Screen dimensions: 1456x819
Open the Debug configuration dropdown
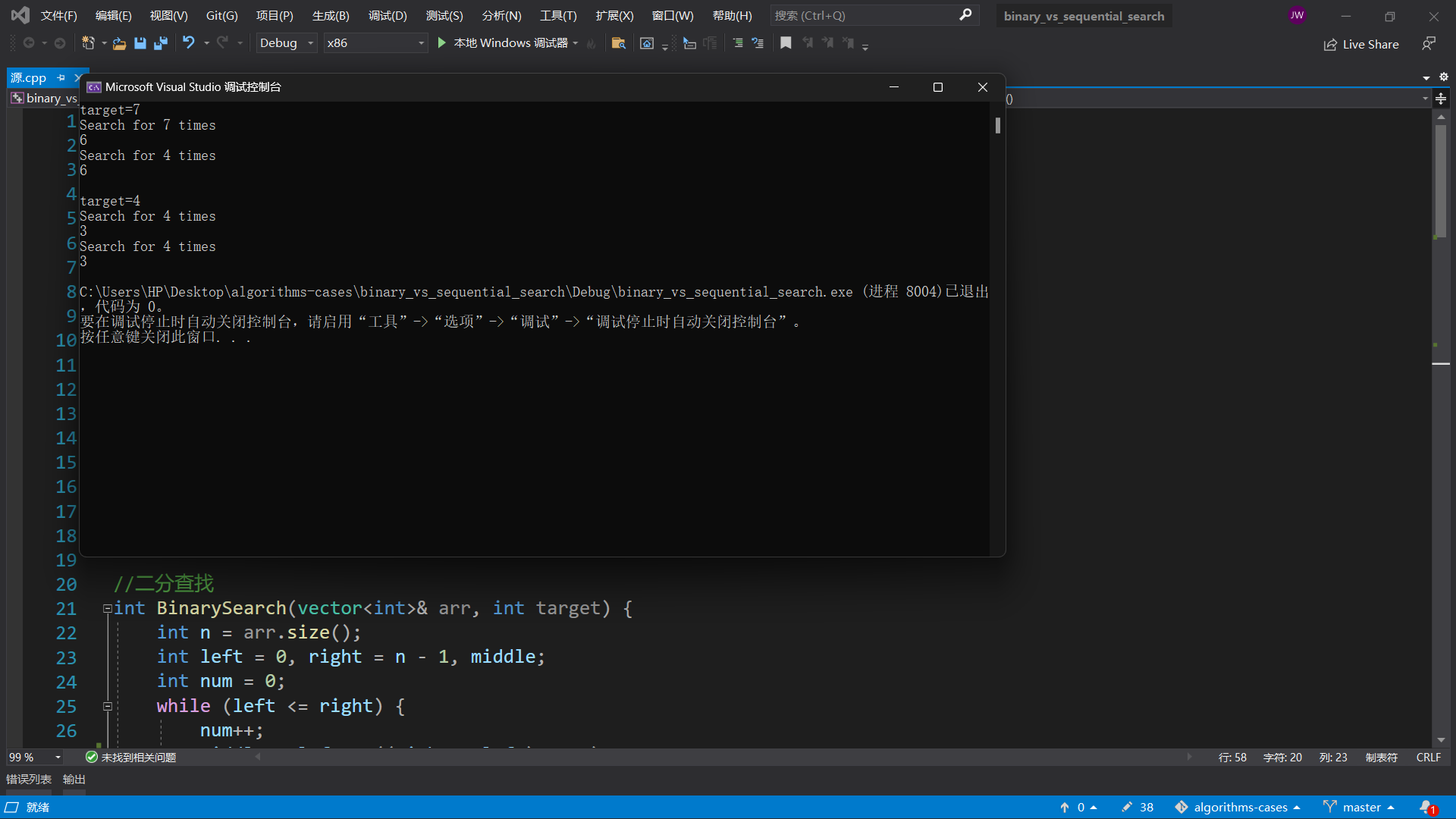pyautogui.click(x=286, y=43)
